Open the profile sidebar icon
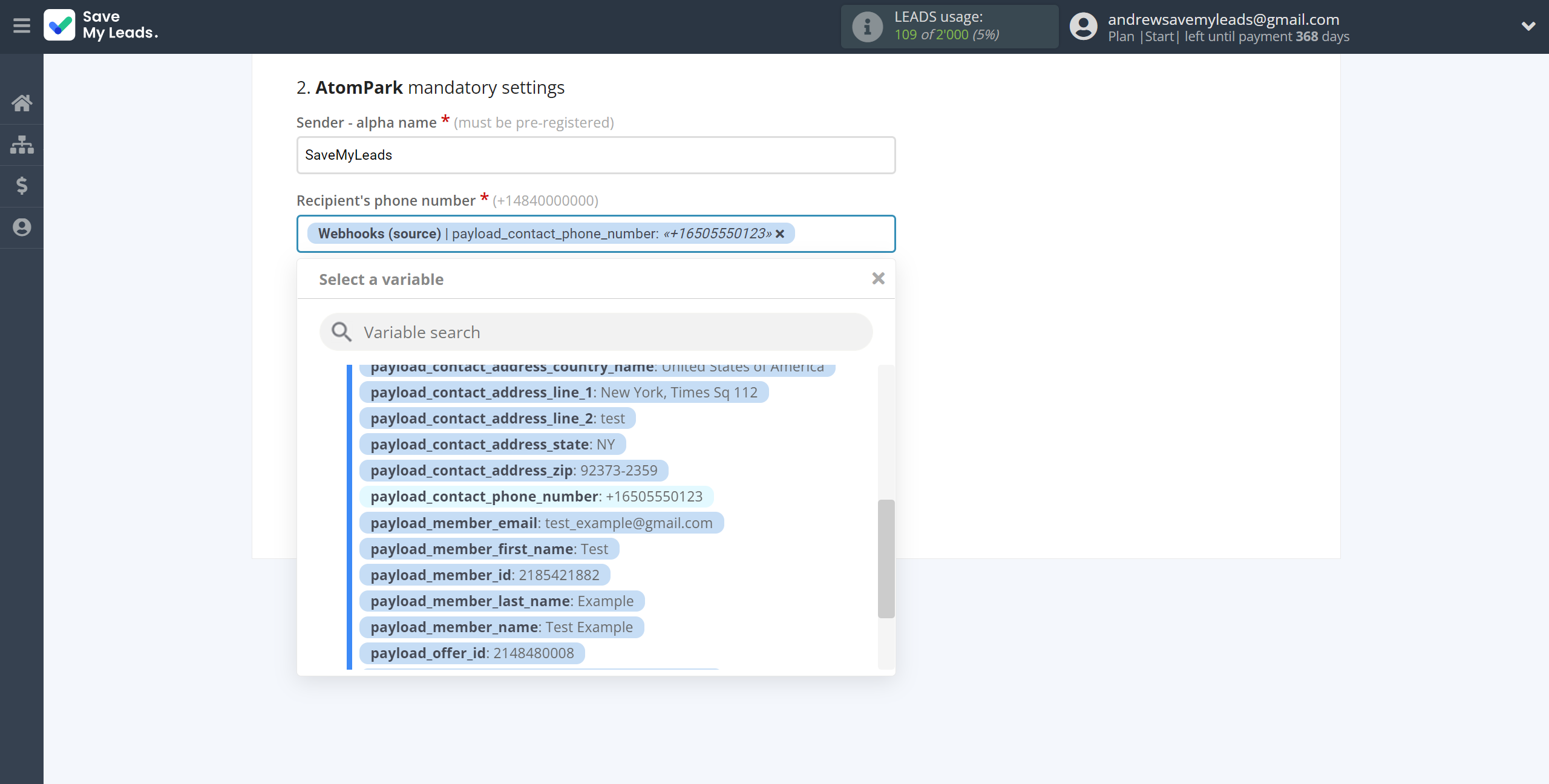 [x=22, y=227]
